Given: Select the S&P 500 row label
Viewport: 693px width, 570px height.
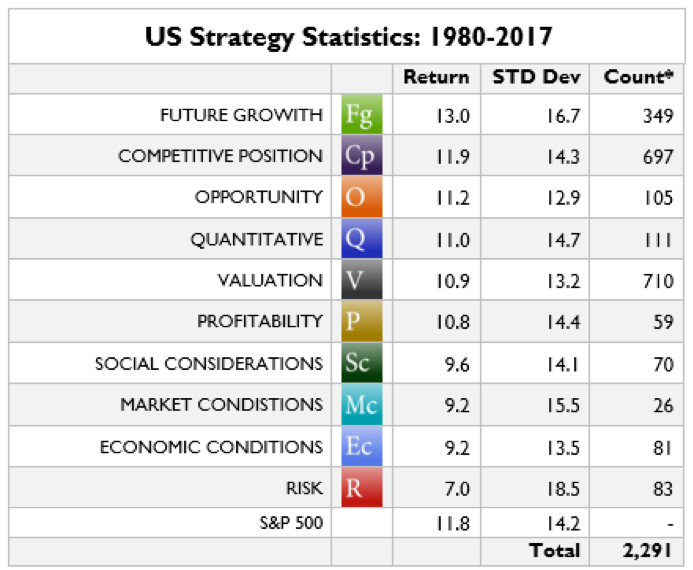Looking at the screenshot, I should click(x=289, y=520).
